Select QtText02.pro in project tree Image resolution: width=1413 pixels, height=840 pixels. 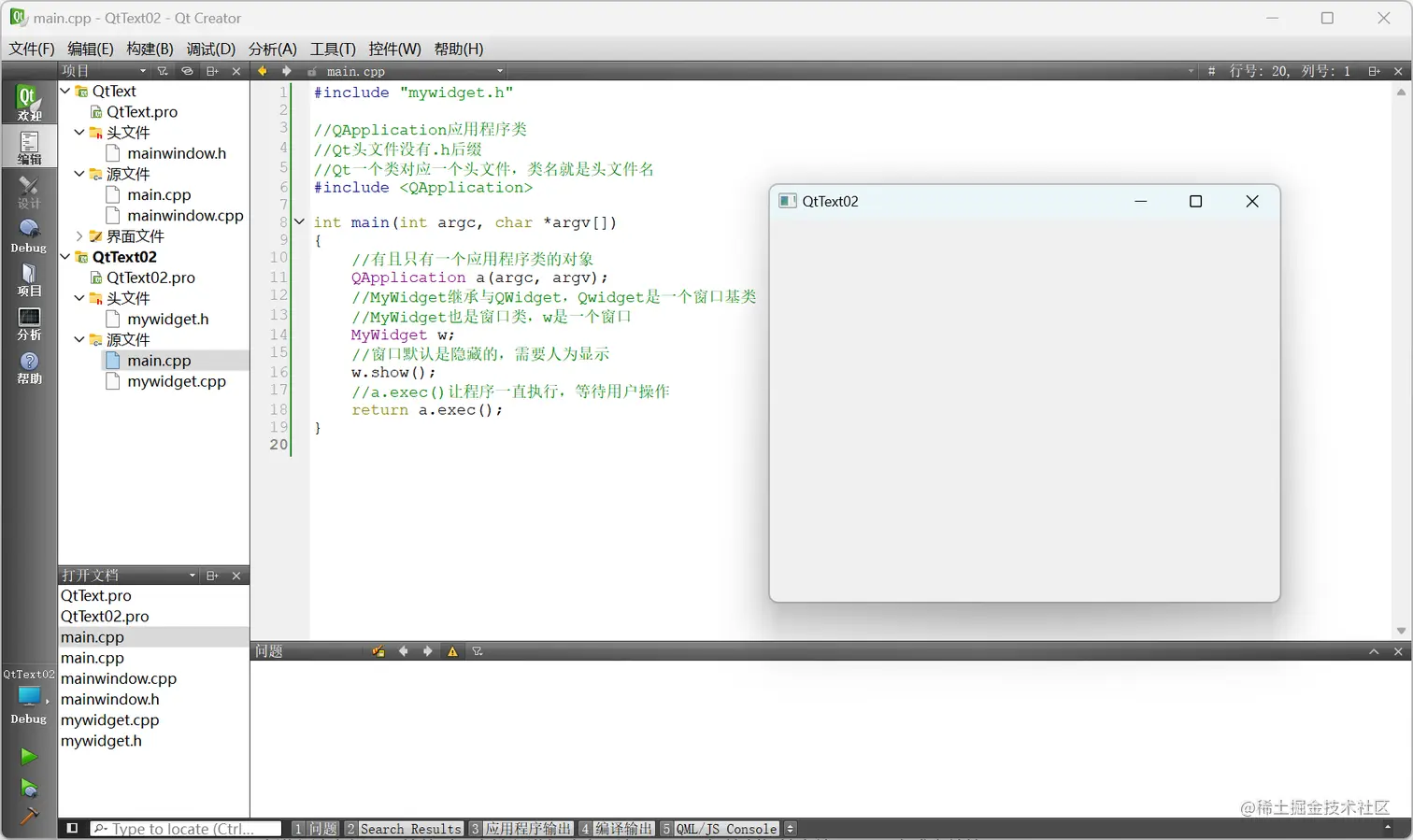tap(150, 278)
